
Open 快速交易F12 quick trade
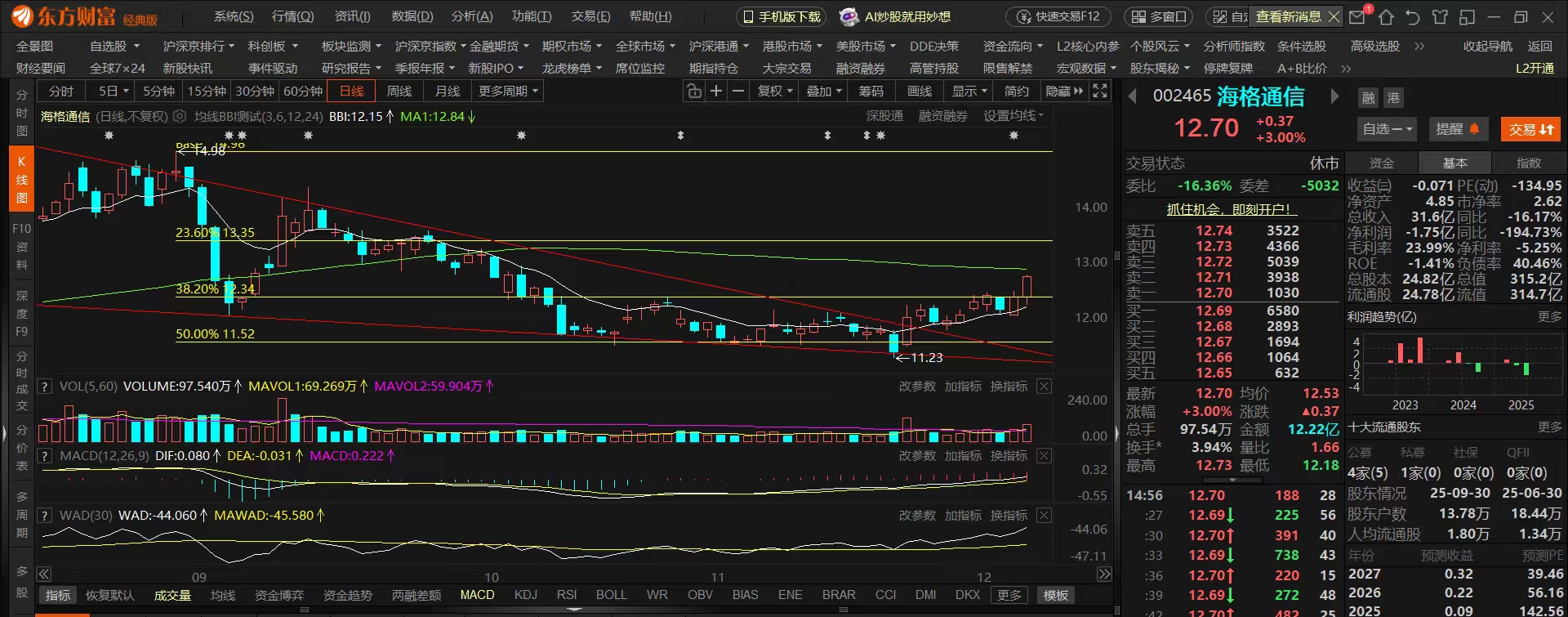(x=1058, y=16)
